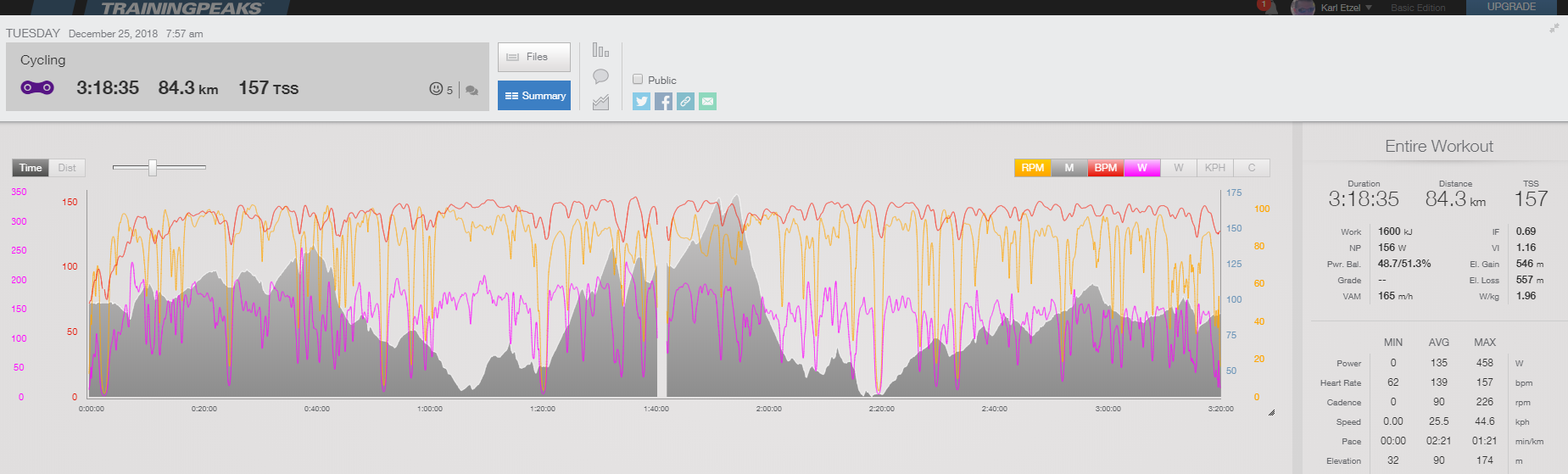
Task: Click the 2:20:00 time axis label
Action: click(x=882, y=409)
